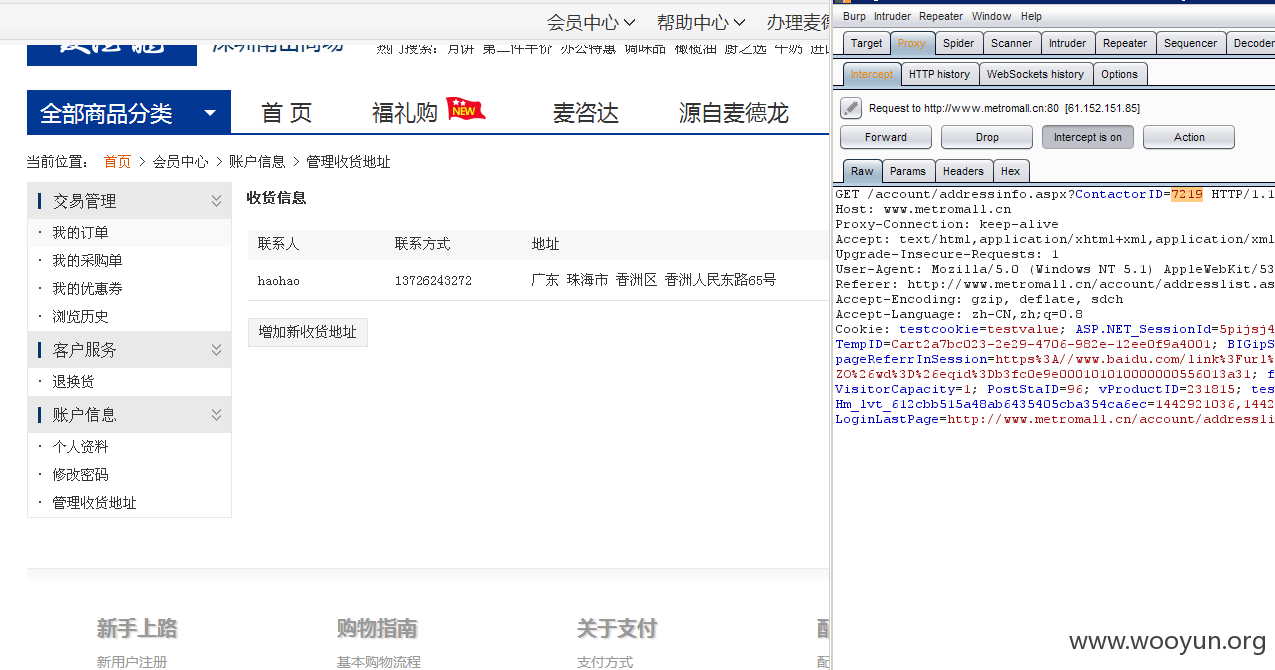
Task: Click the 新用户注册 footer link
Action: pos(132,661)
